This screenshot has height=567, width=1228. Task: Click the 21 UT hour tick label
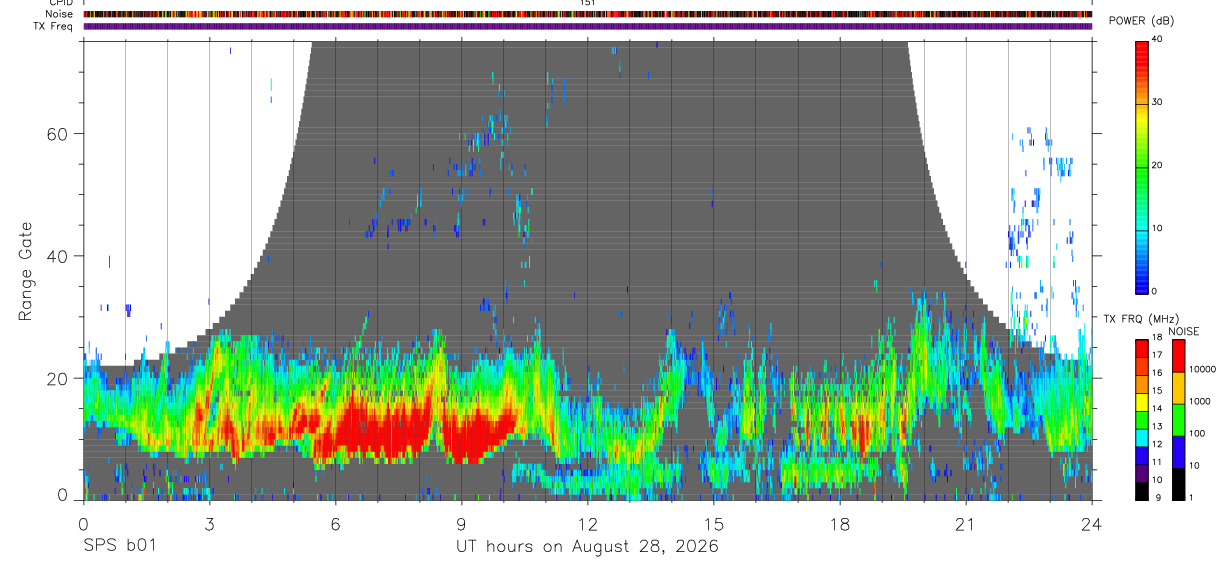point(966,524)
